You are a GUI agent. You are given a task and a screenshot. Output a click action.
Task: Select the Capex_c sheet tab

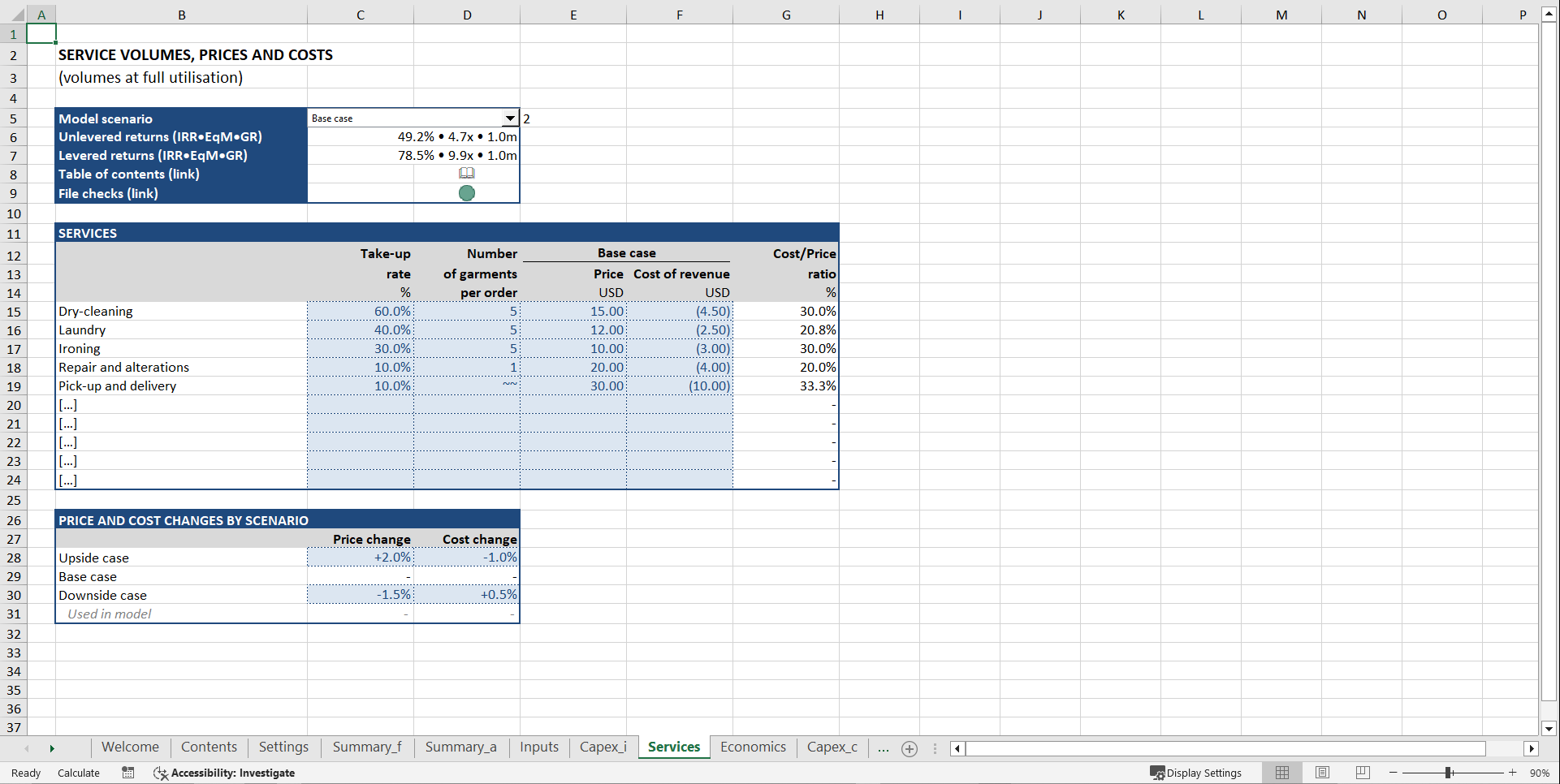pyautogui.click(x=832, y=747)
